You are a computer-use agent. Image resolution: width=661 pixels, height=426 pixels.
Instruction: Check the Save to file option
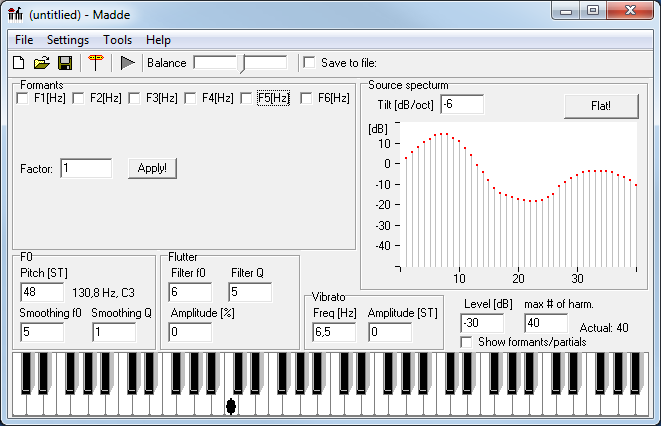pos(309,63)
